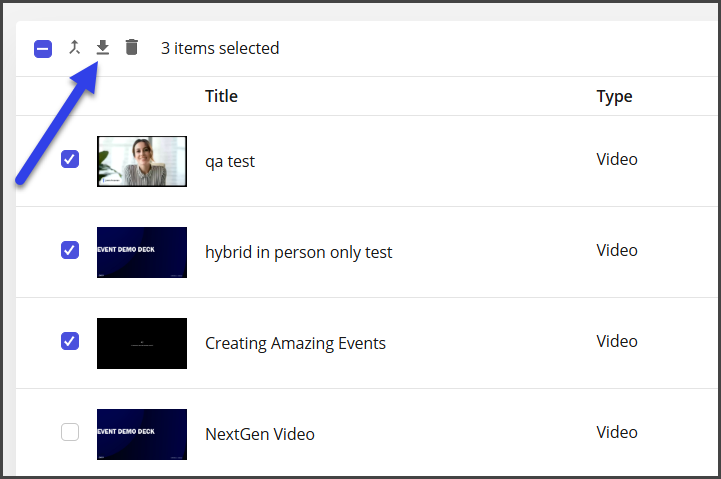Uncheck the hybrid in person only test checkbox
721x479 pixels.
(70, 250)
